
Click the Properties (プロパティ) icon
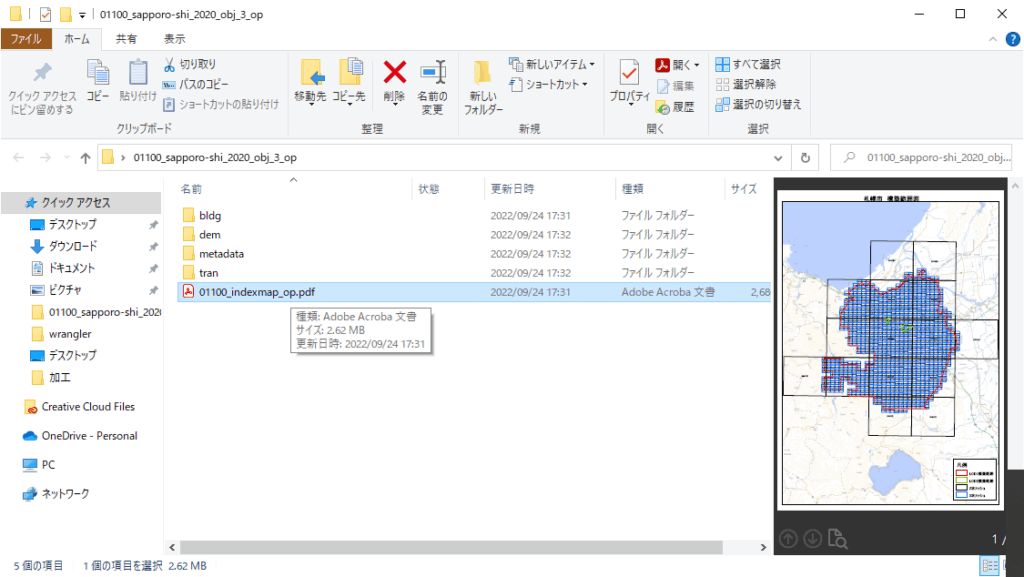[x=629, y=73]
